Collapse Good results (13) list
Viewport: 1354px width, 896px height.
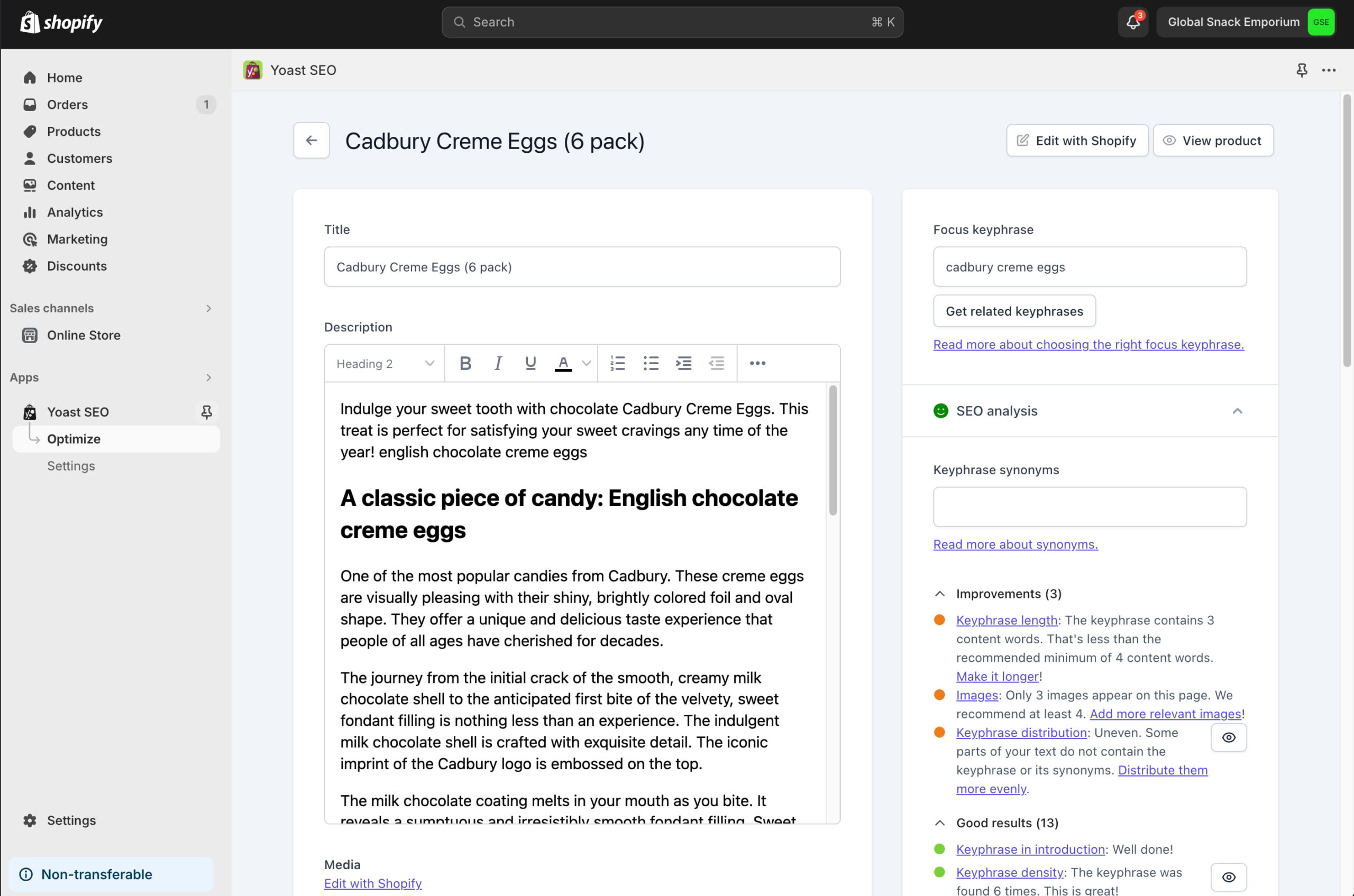[995, 823]
